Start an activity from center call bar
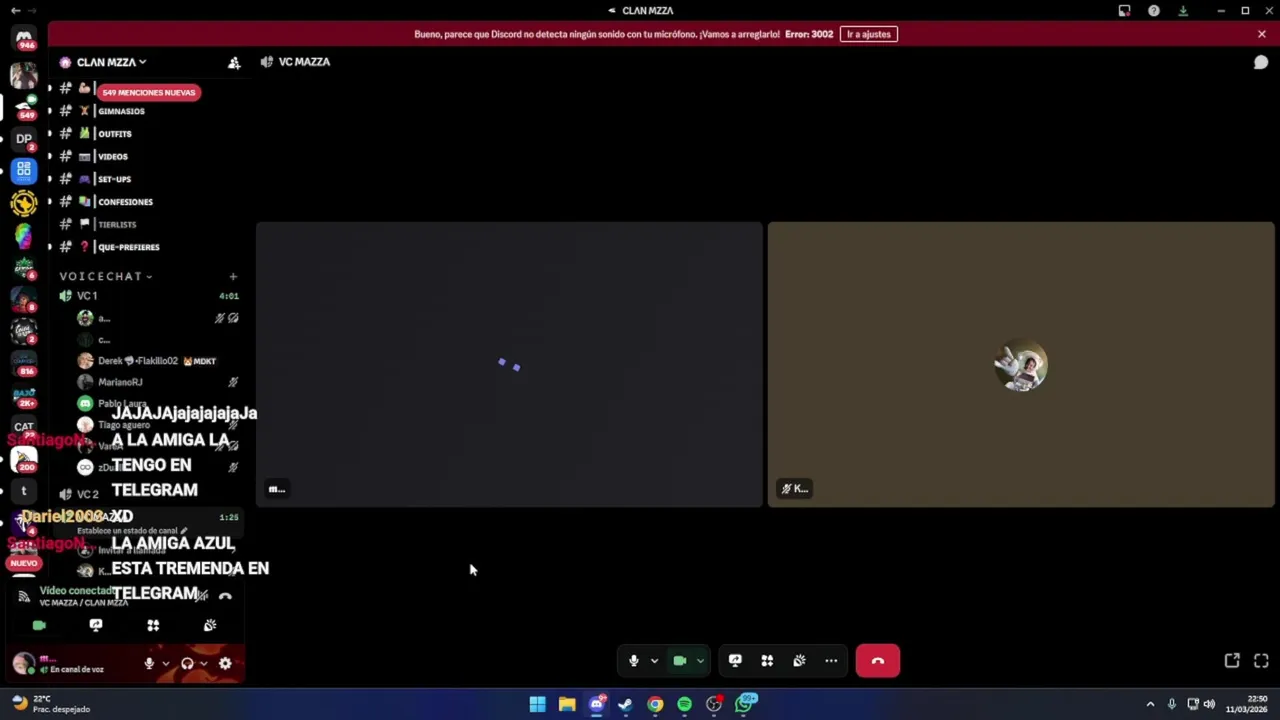 767,661
